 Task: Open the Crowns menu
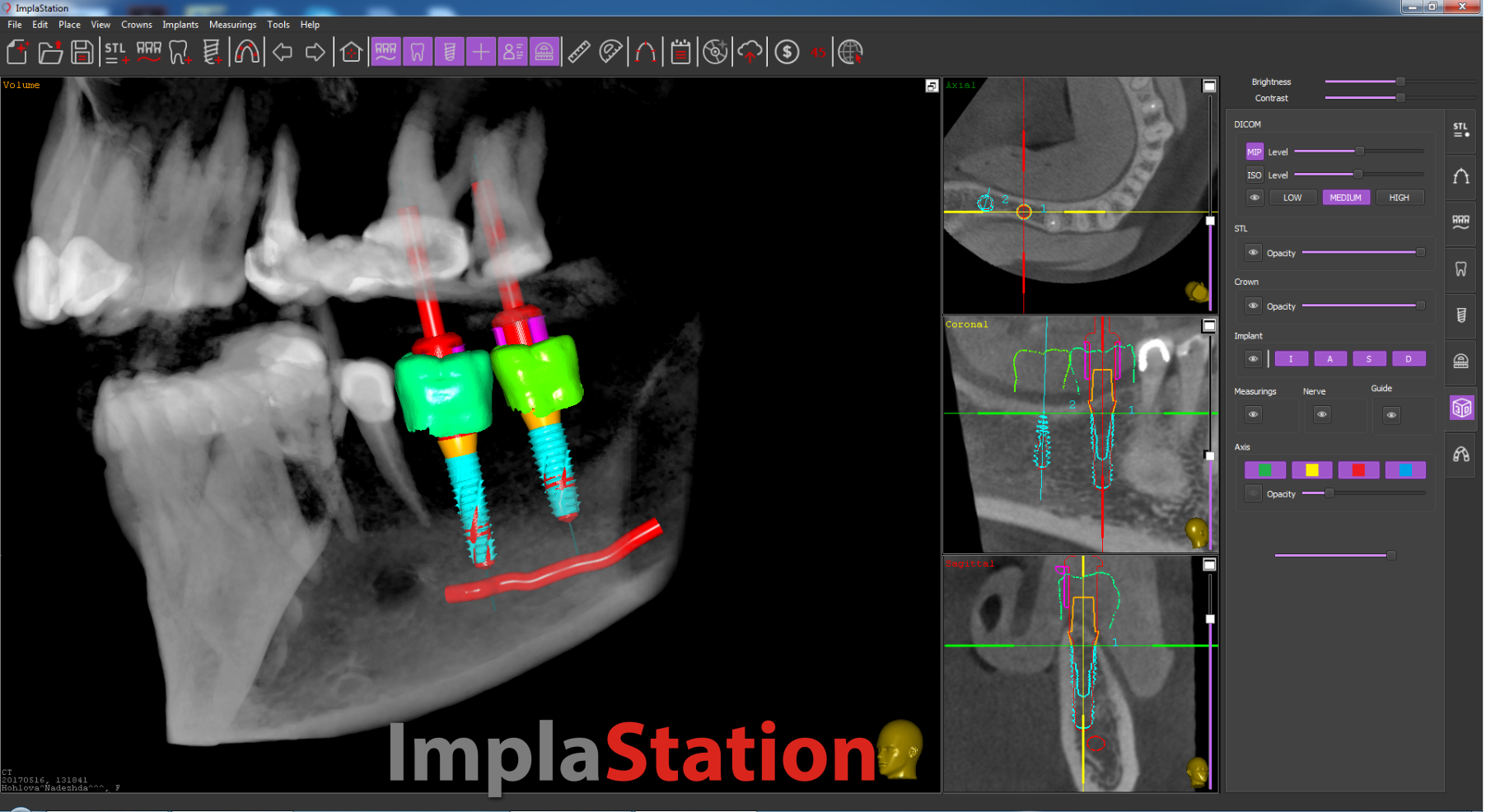(137, 25)
